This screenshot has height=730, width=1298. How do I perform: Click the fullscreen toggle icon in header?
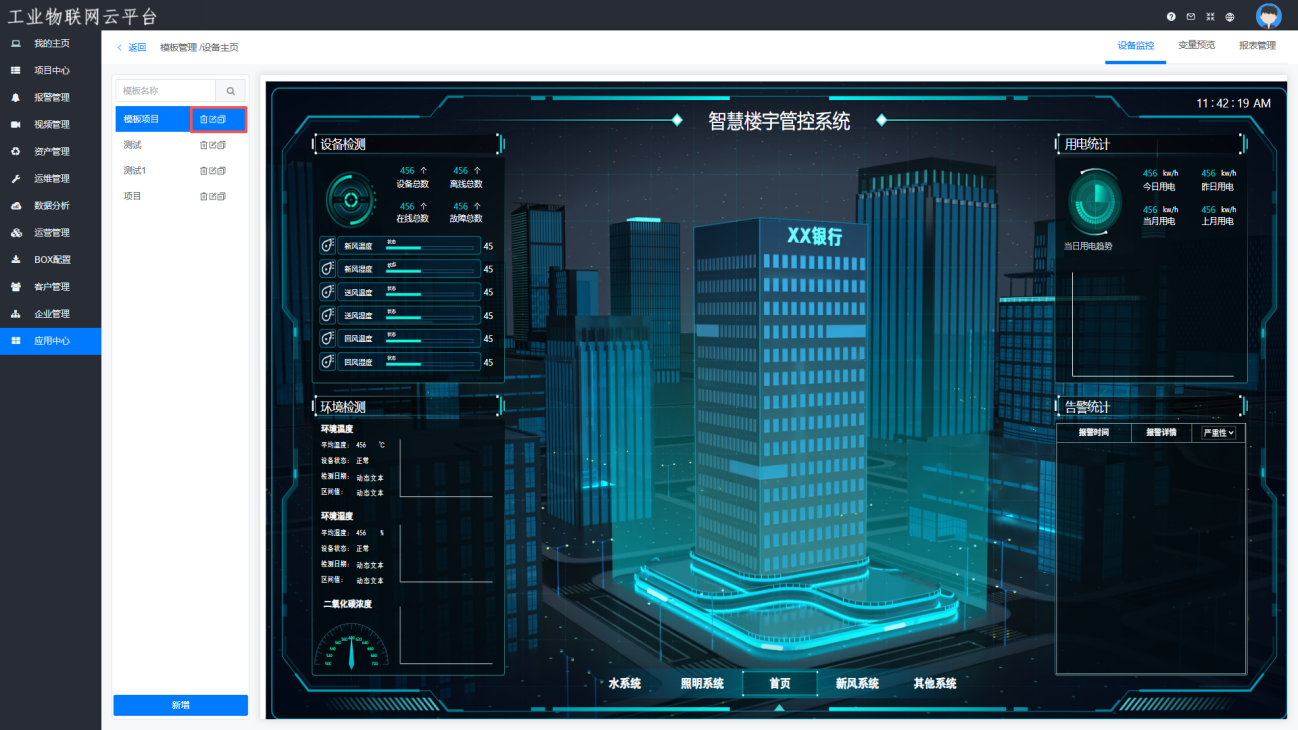coord(1210,17)
